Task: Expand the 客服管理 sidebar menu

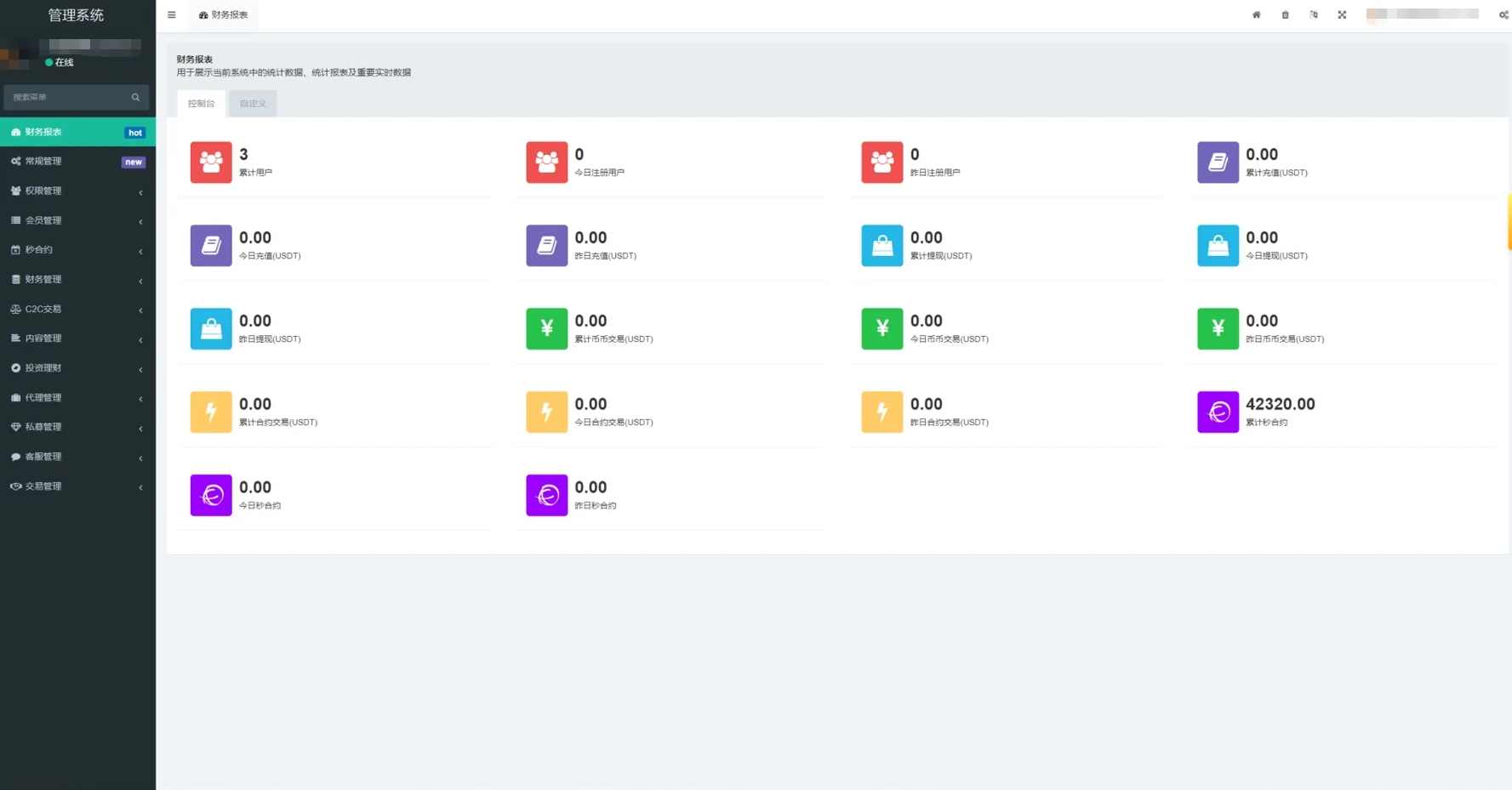Action: click(77, 457)
